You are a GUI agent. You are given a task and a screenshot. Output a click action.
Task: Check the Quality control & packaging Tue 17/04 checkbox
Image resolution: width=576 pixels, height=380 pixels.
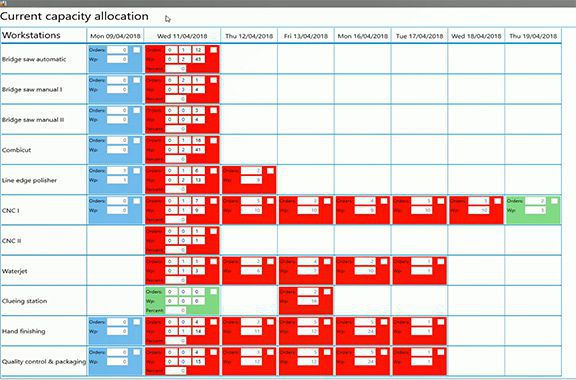click(441, 352)
